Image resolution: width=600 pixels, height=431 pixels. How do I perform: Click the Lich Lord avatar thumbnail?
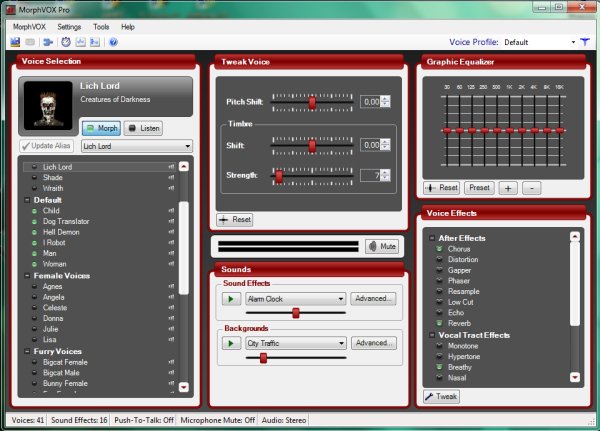[48, 106]
